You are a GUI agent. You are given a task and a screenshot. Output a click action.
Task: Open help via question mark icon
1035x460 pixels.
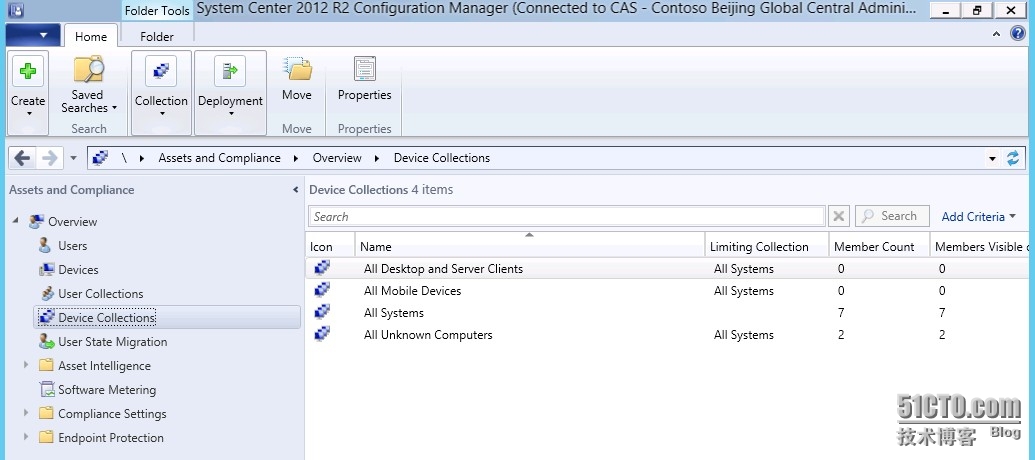pyautogui.click(x=1018, y=34)
